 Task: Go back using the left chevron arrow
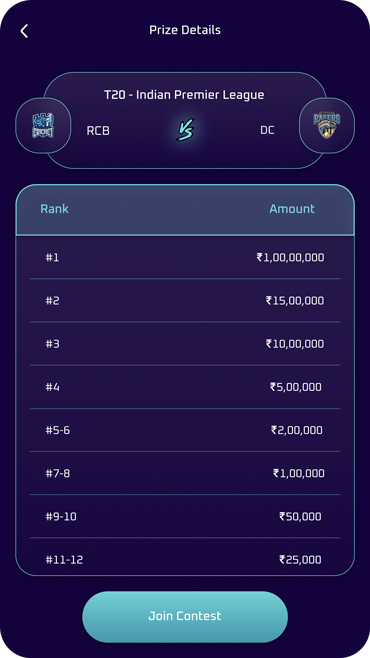(24, 31)
